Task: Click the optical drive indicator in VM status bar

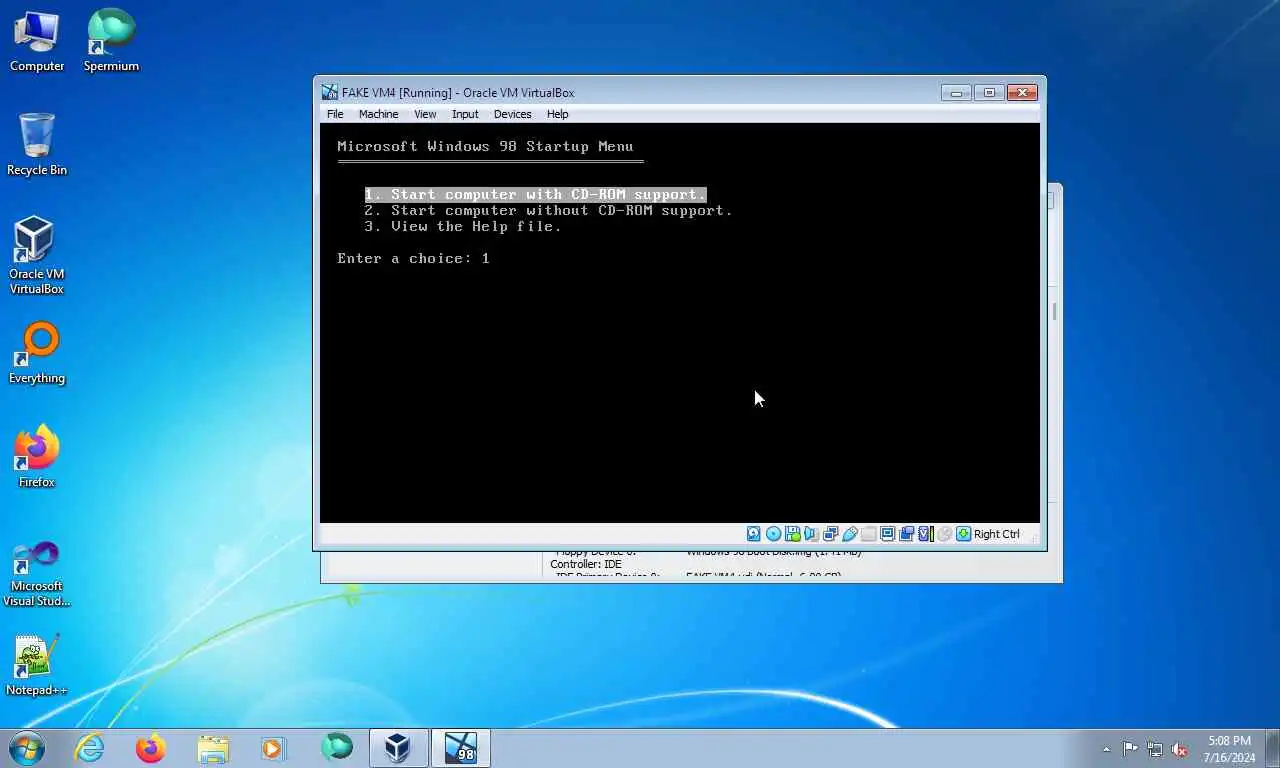Action: click(773, 534)
